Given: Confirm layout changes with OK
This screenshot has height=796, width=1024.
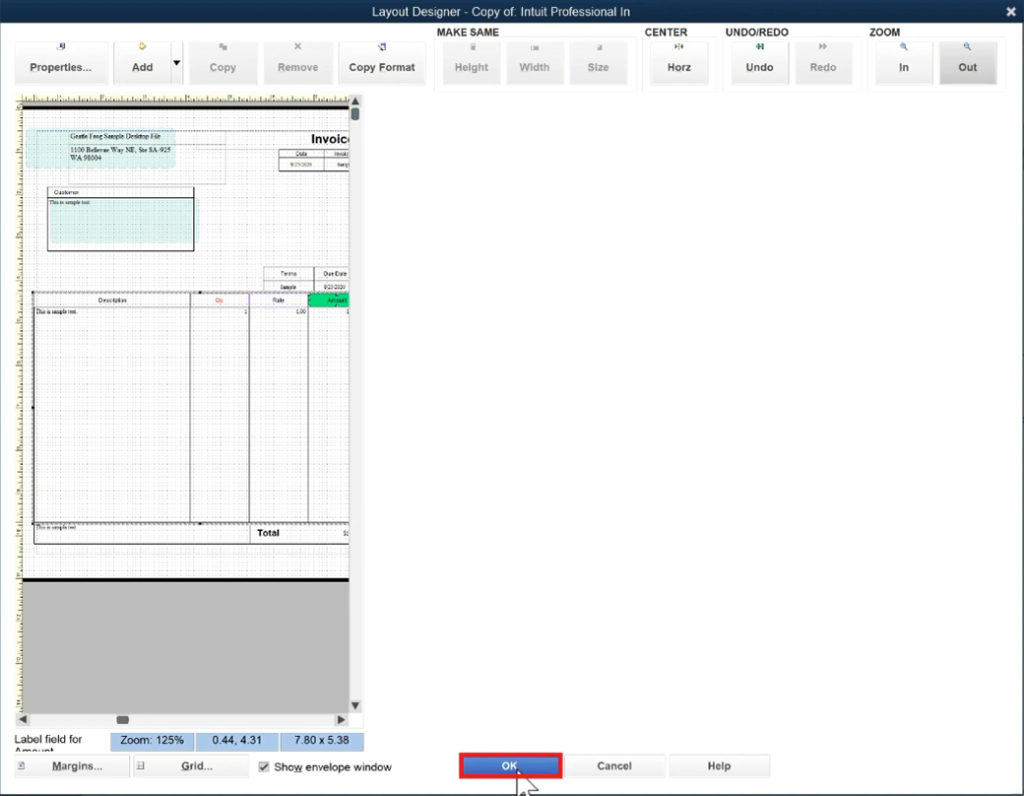Looking at the screenshot, I should [509, 765].
